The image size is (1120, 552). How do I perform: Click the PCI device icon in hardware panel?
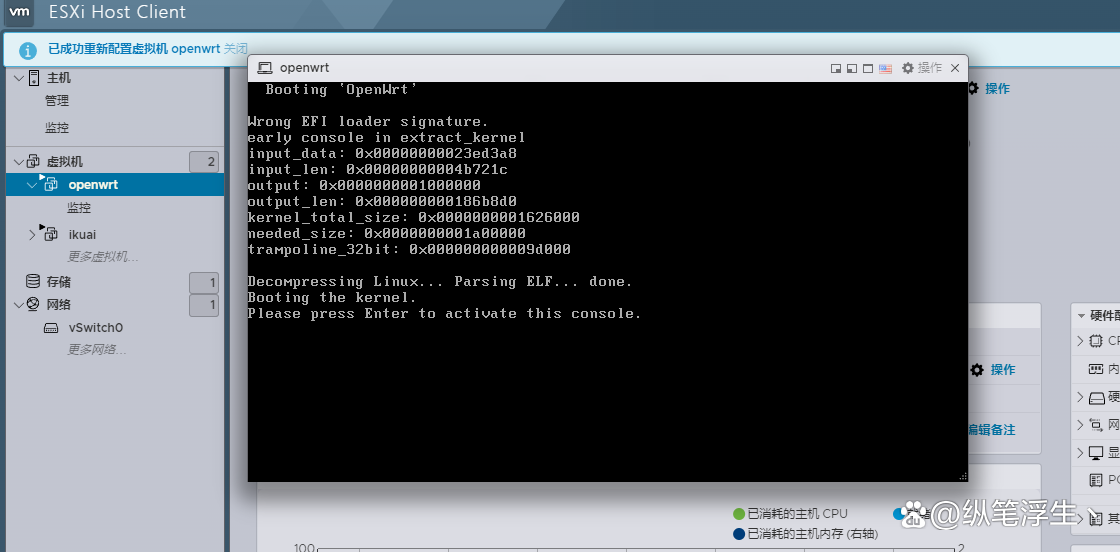[1096, 480]
